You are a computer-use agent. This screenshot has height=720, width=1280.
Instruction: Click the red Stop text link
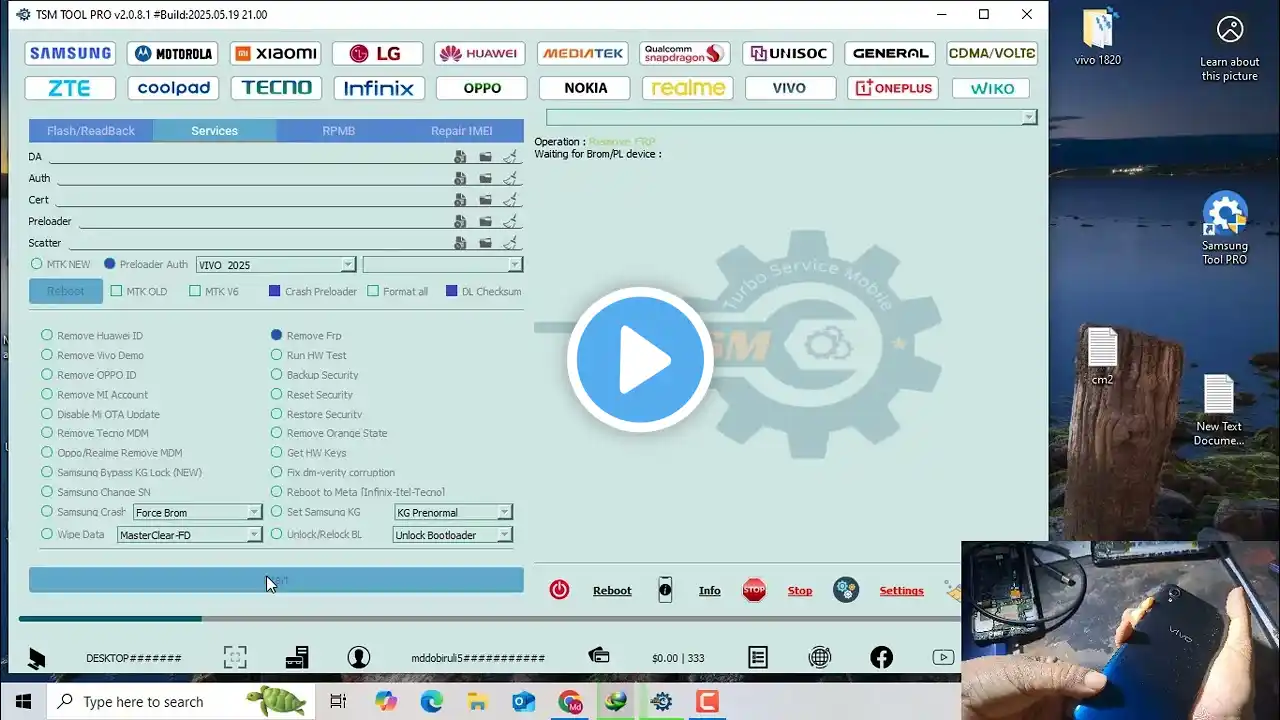coord(800,591)
